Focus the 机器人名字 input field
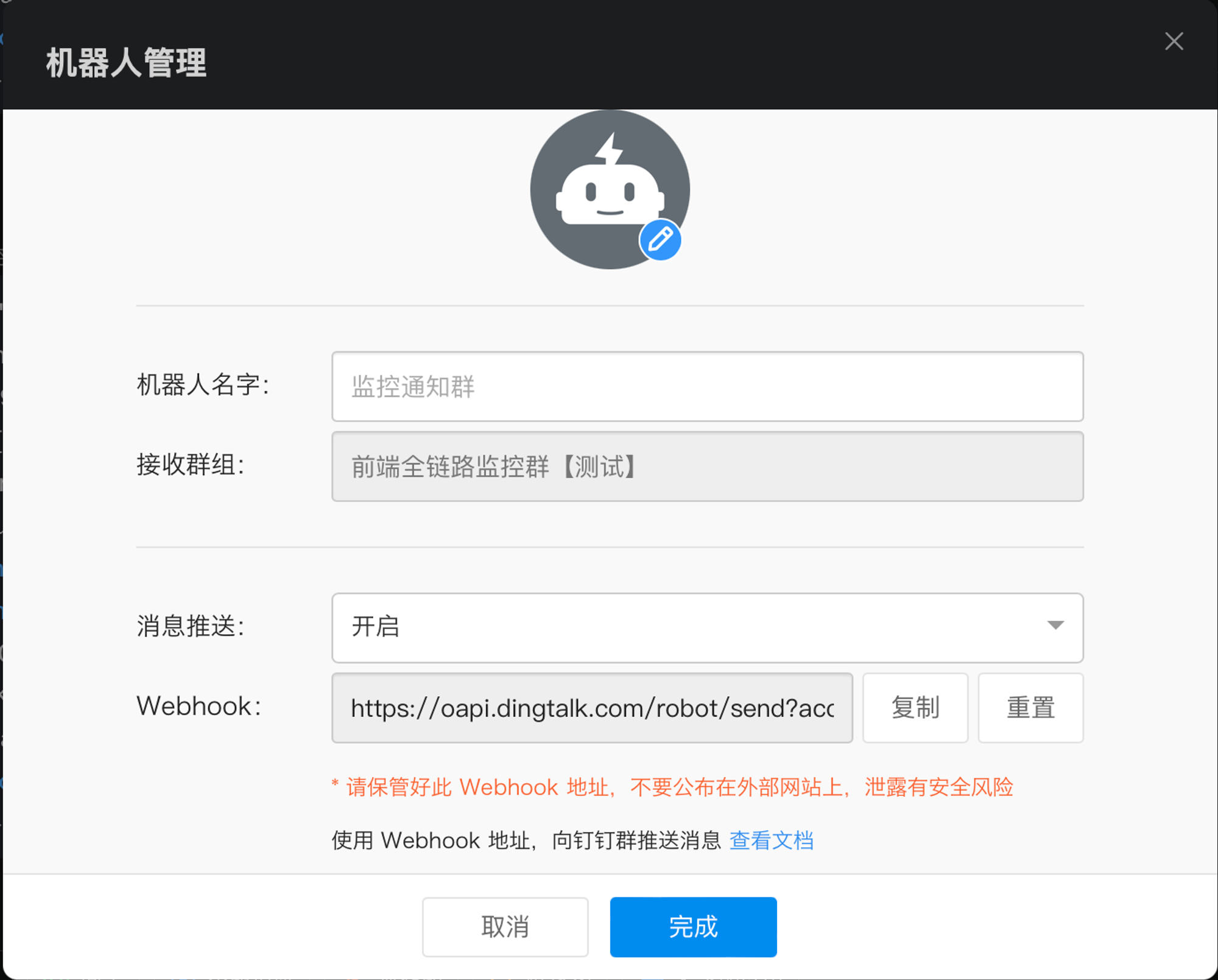1218x980 pixels. (x=706, y=386)
